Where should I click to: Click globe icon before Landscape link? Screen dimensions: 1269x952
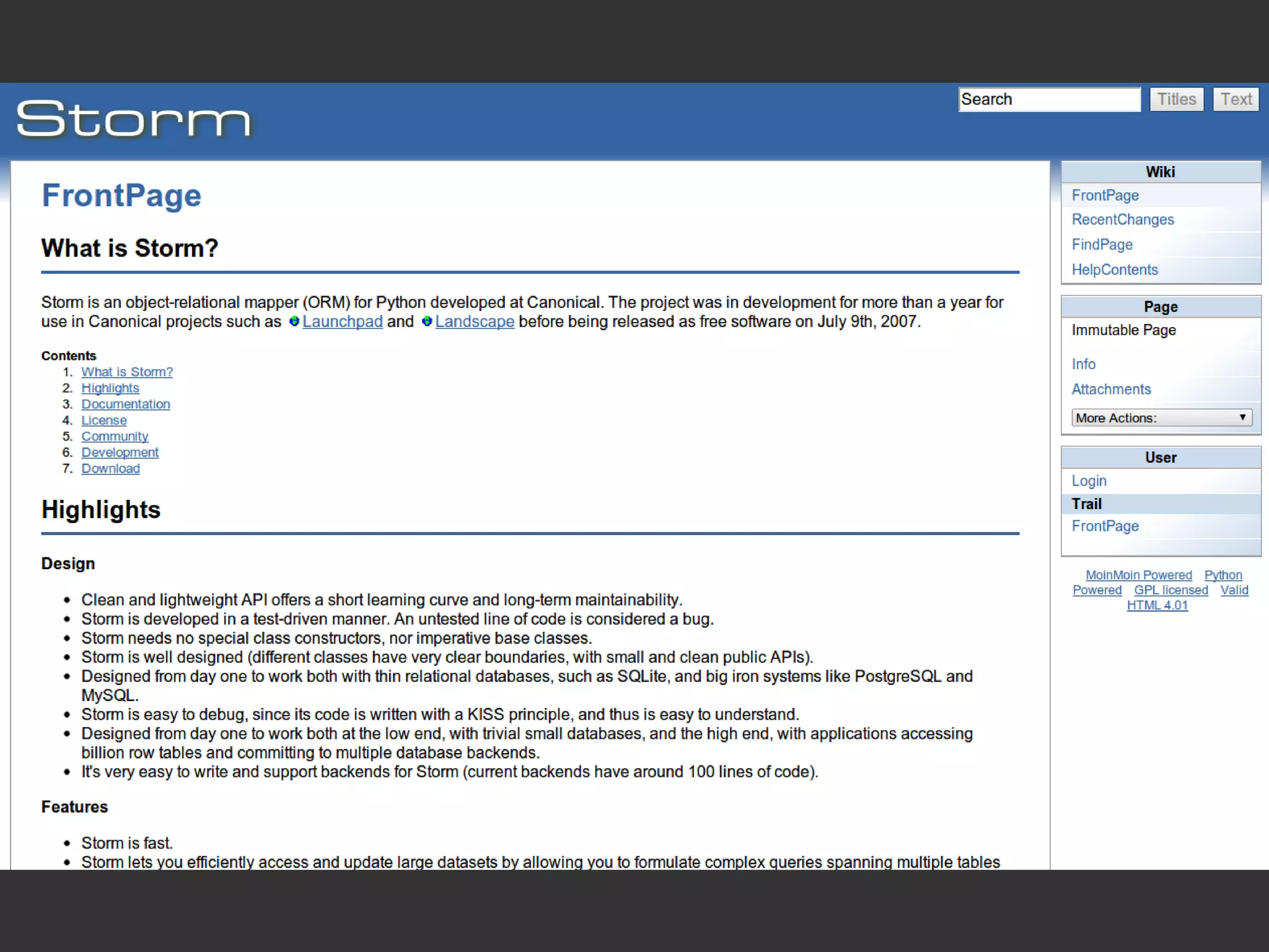click(x=427, y=321)
